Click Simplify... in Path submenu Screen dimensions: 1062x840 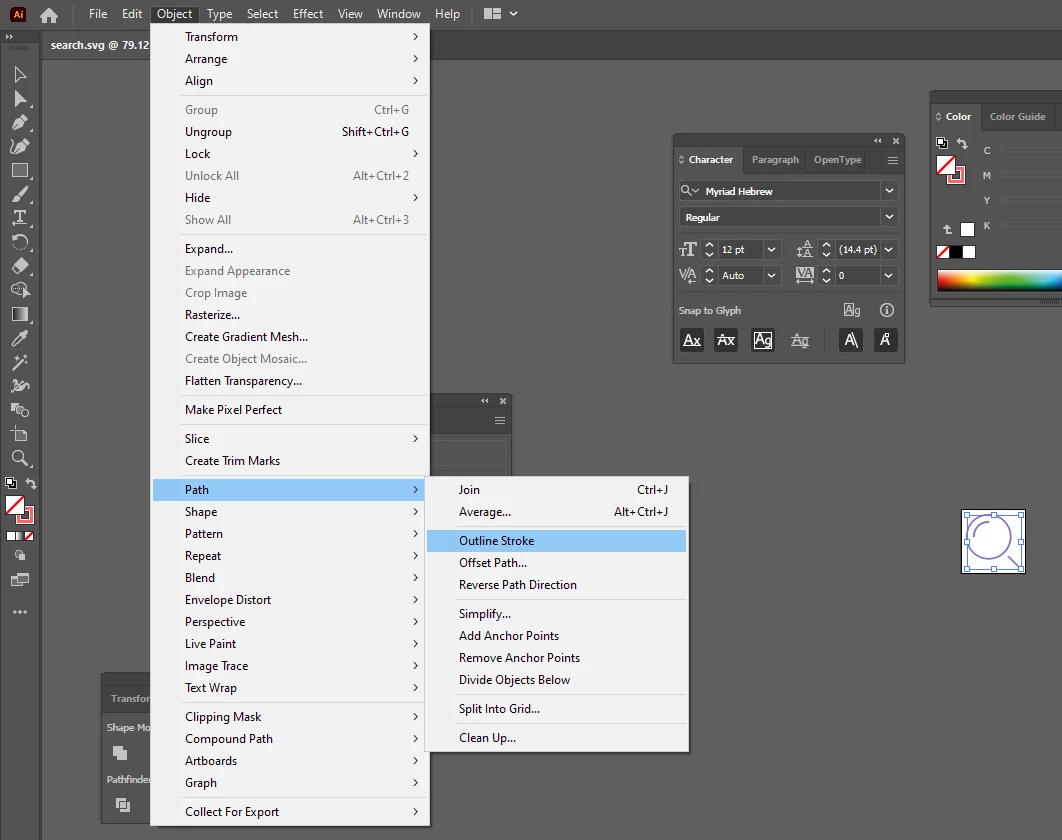point(557,614)
